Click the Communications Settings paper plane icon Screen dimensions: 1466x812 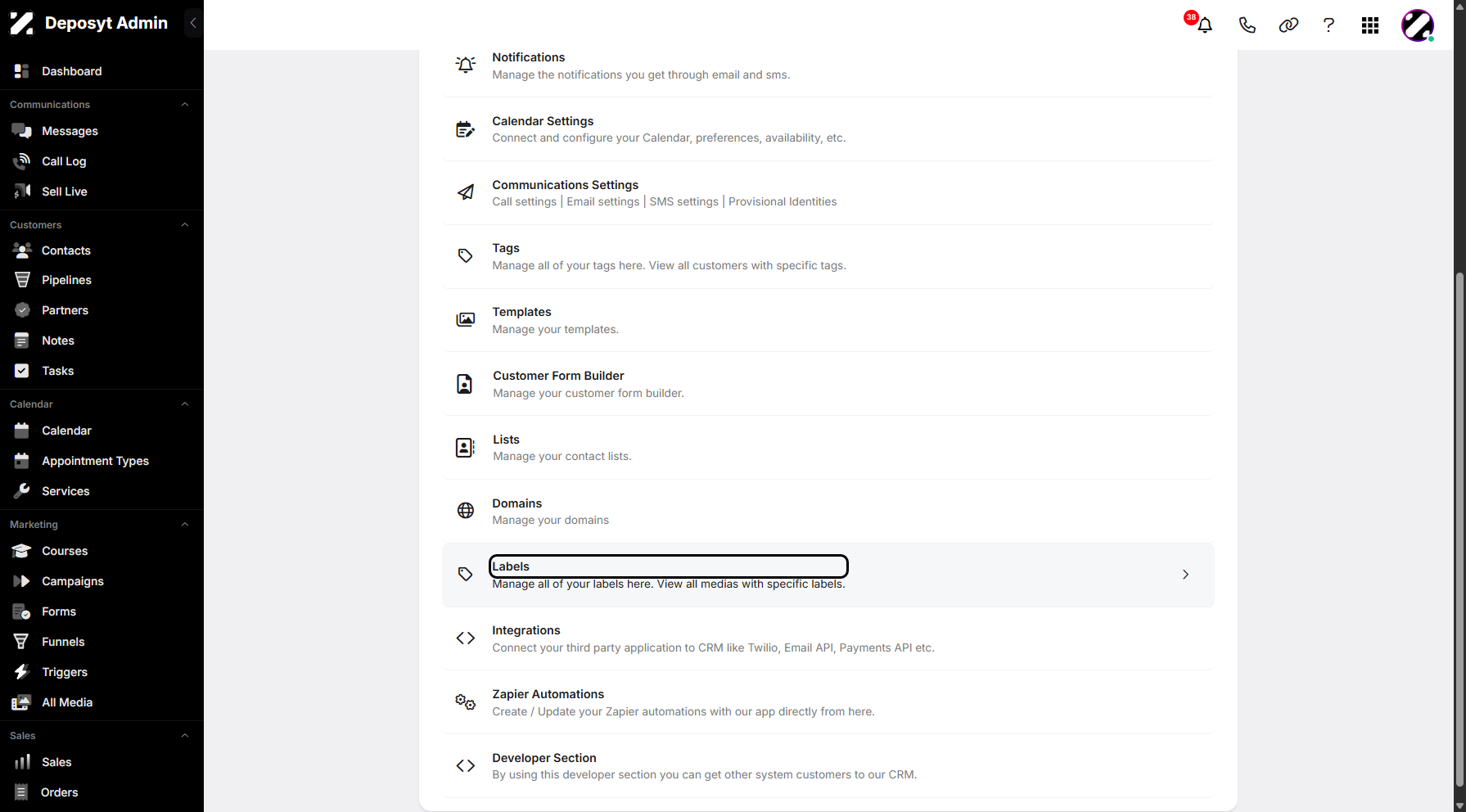point(465,192)
